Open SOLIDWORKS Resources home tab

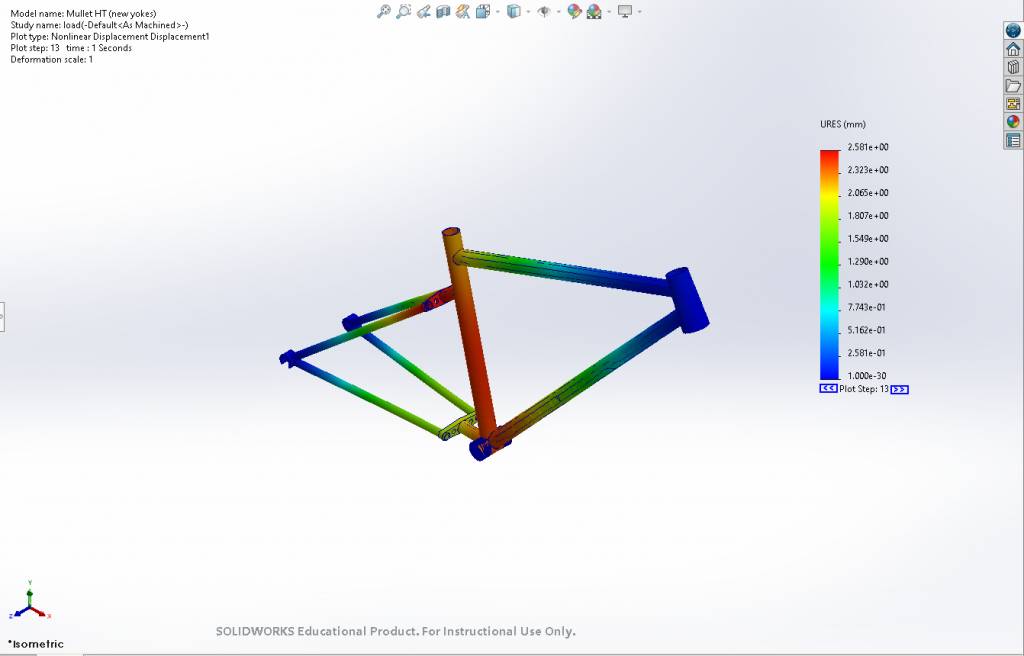coord(1013,49)
